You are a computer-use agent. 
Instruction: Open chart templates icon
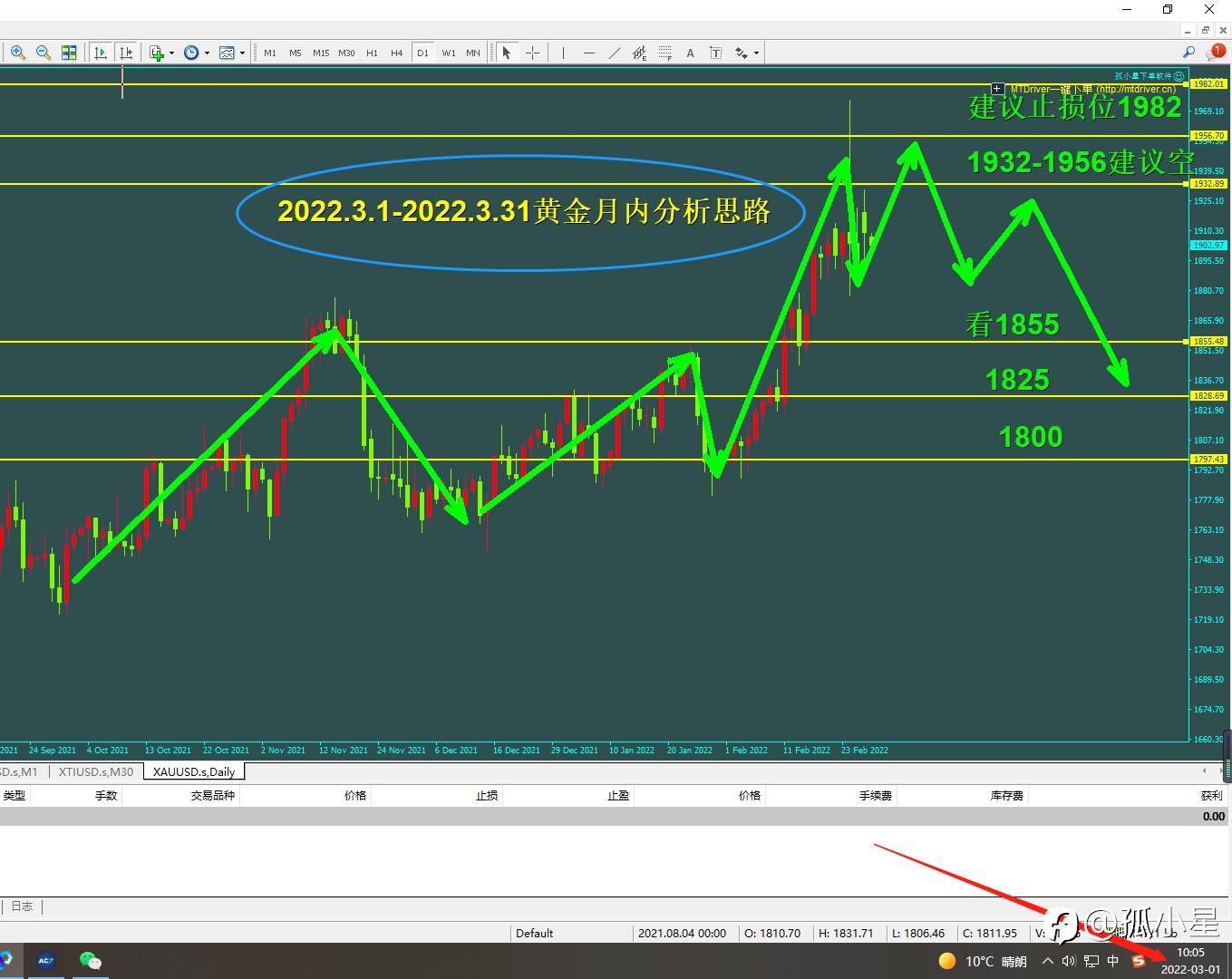pyautogui.click(x=227, y=53)
